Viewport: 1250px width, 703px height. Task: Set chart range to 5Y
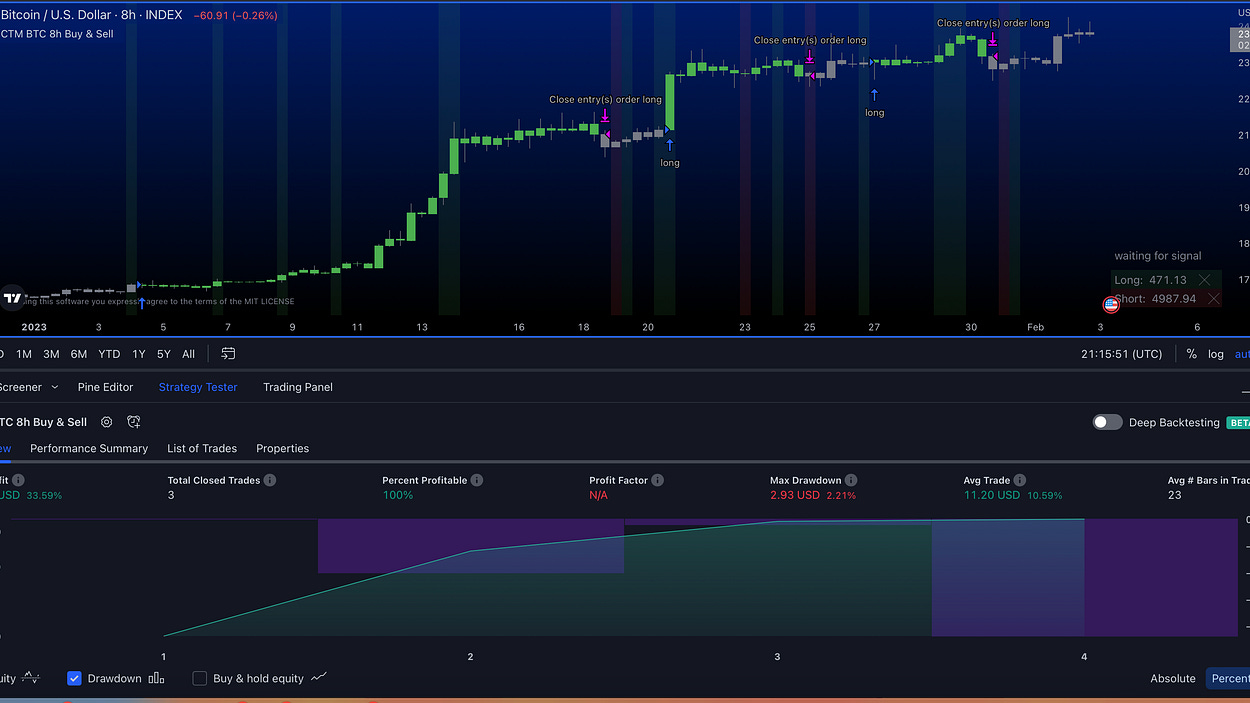[163, 354]
